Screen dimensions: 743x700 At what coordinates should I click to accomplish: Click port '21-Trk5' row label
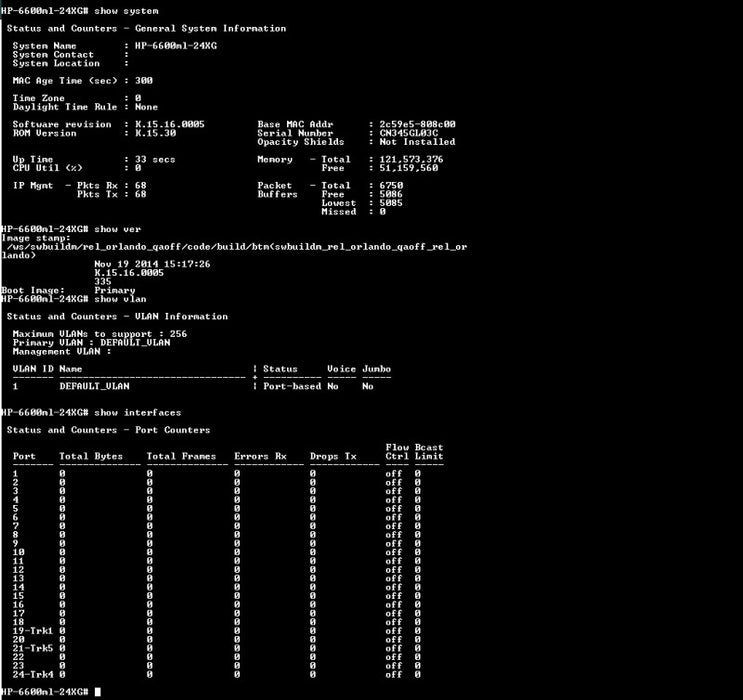click(33, 648)
